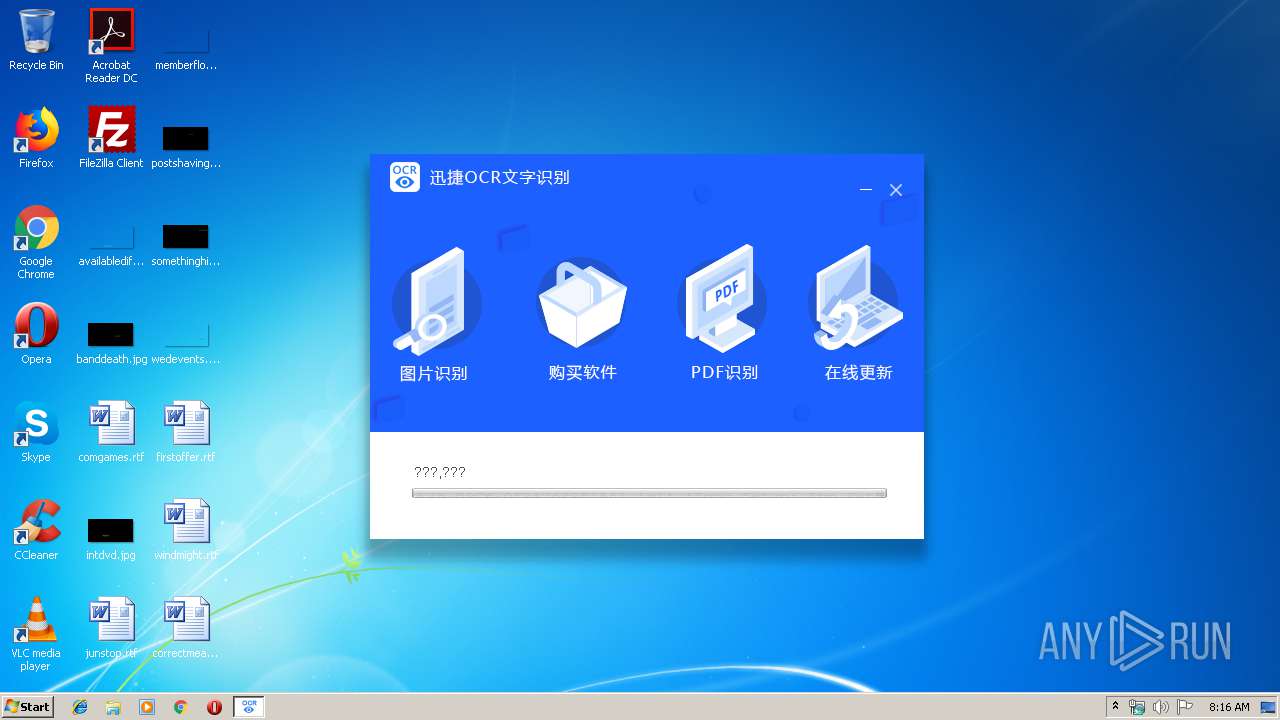Viewport: 1280px width, 720px height.
Task: Open the volume speaker tray icon
Action: tap(1160, 706)
